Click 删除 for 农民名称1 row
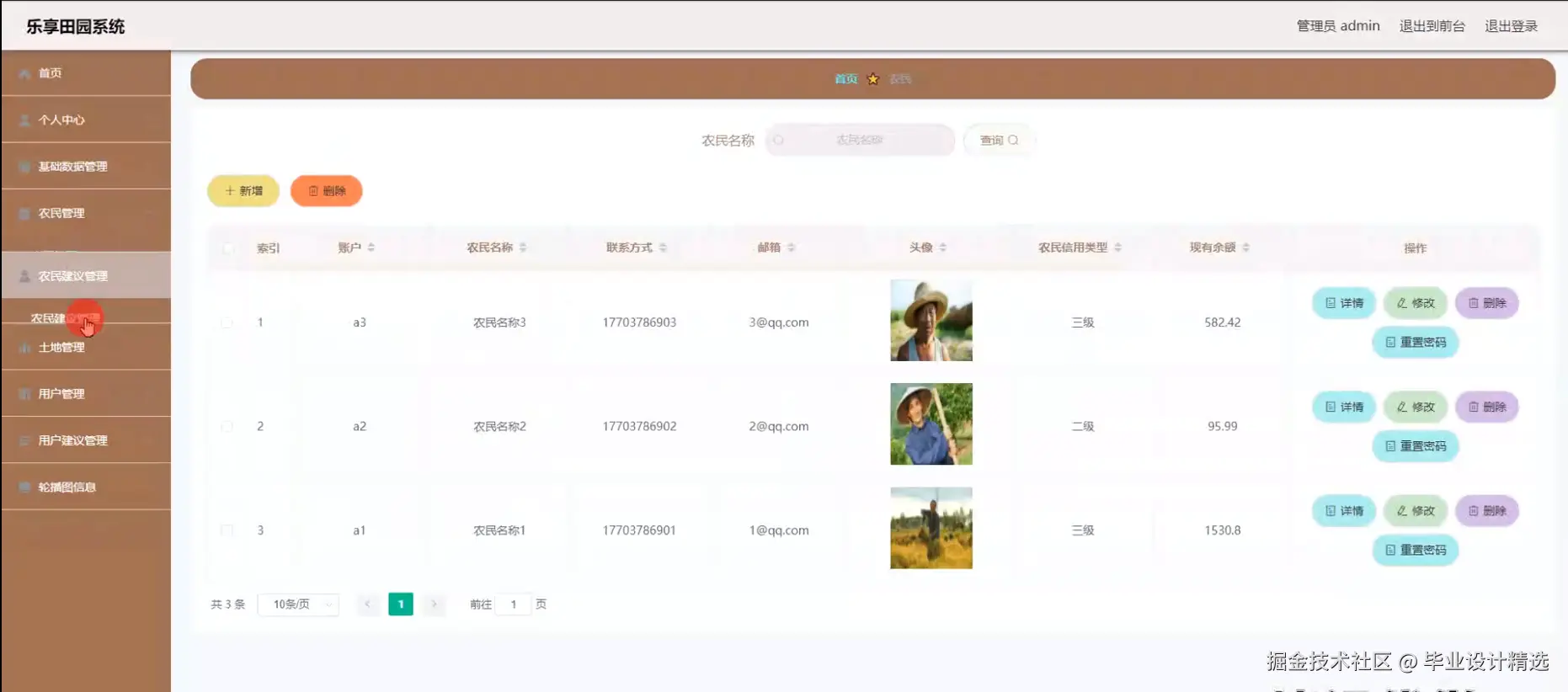 (1487, 511)
